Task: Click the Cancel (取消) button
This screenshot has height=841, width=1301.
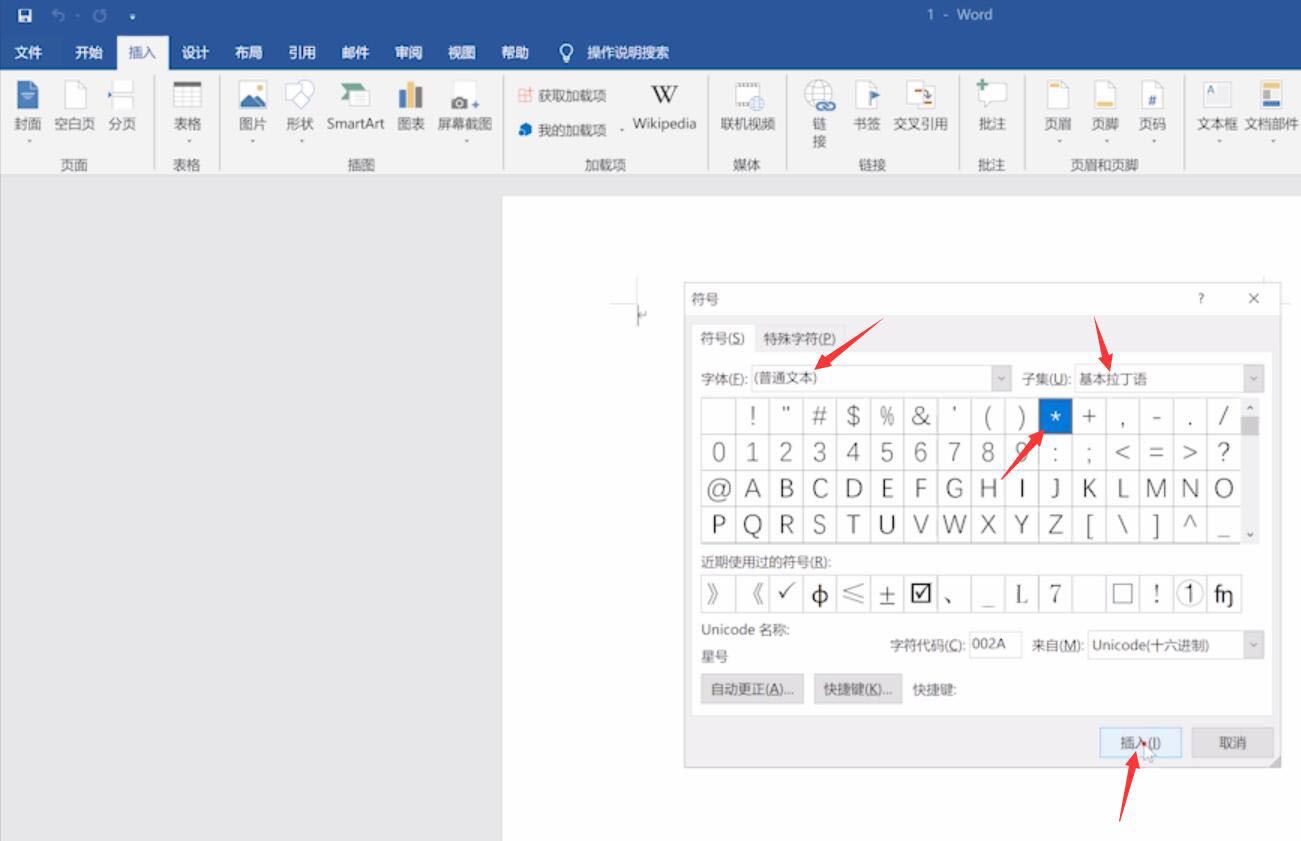Action: (1232, 743)
